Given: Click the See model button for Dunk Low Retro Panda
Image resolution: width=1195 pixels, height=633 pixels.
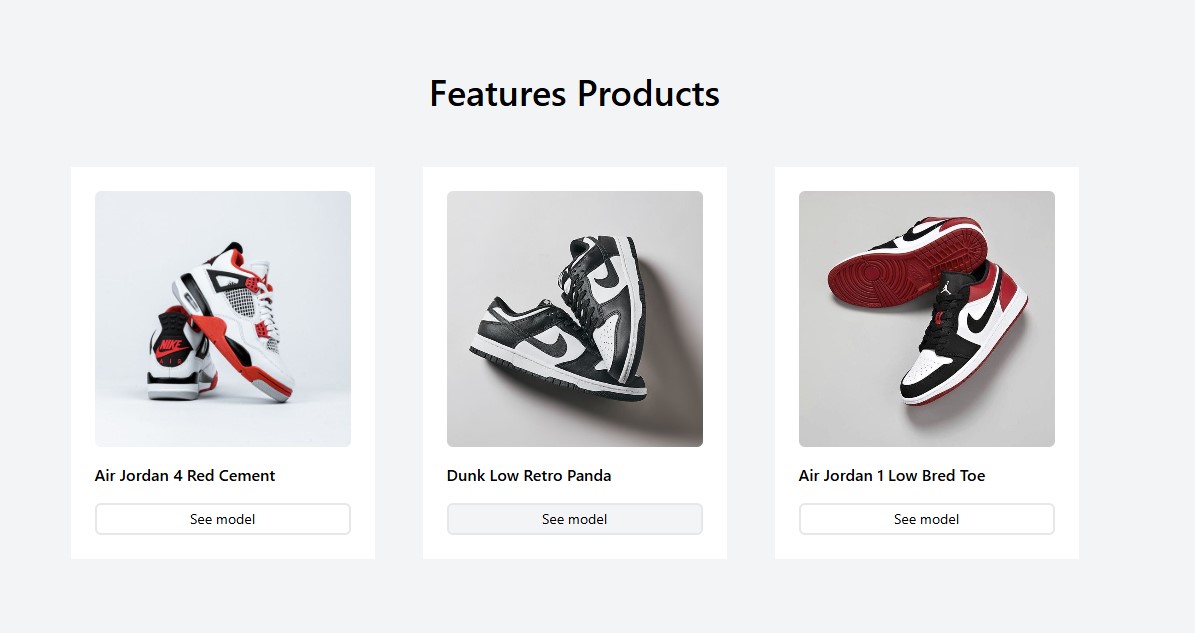Looking at the screenshot, I should [x=574, y=519].
